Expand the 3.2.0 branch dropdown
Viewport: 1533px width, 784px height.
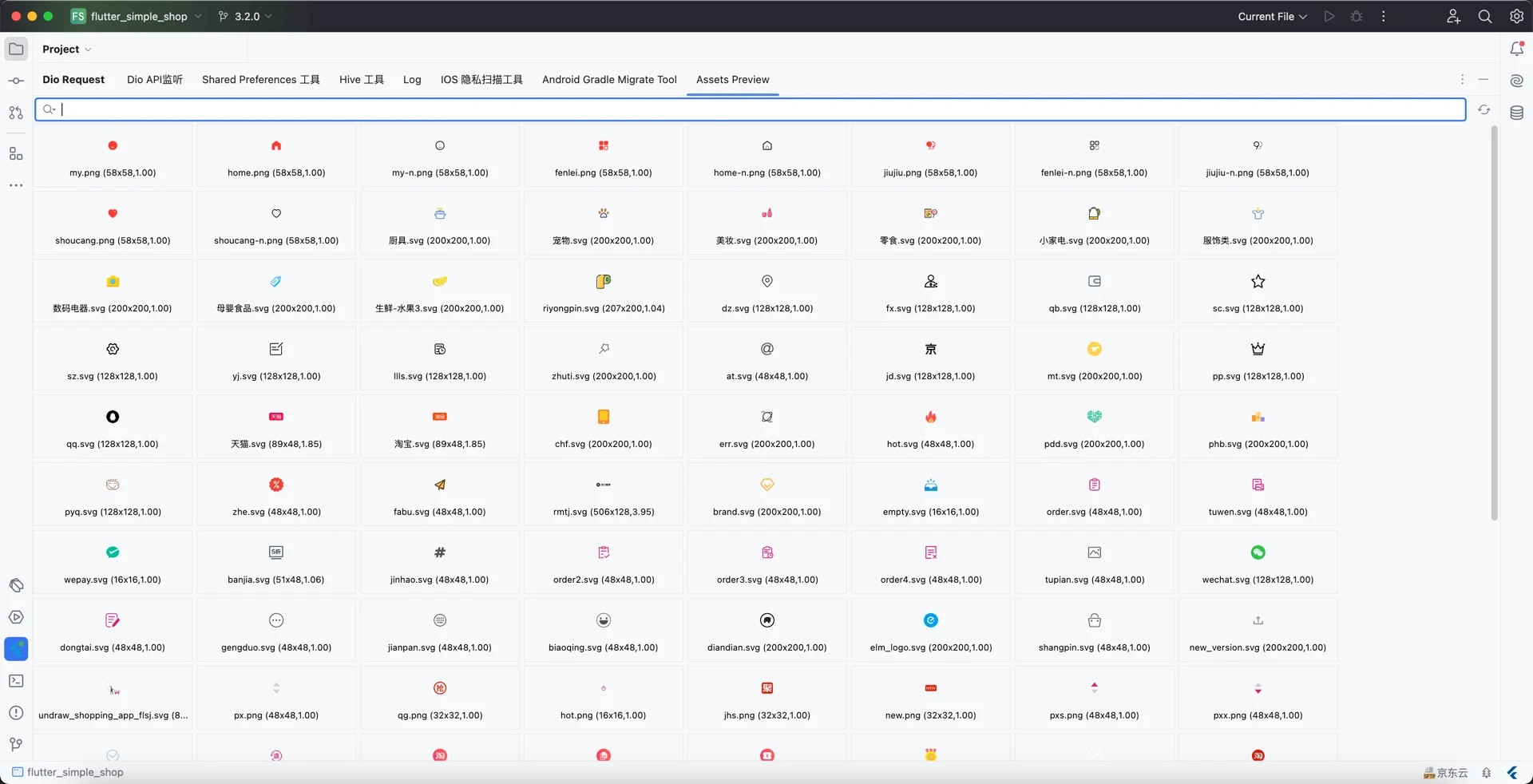(x=246, y=17)
